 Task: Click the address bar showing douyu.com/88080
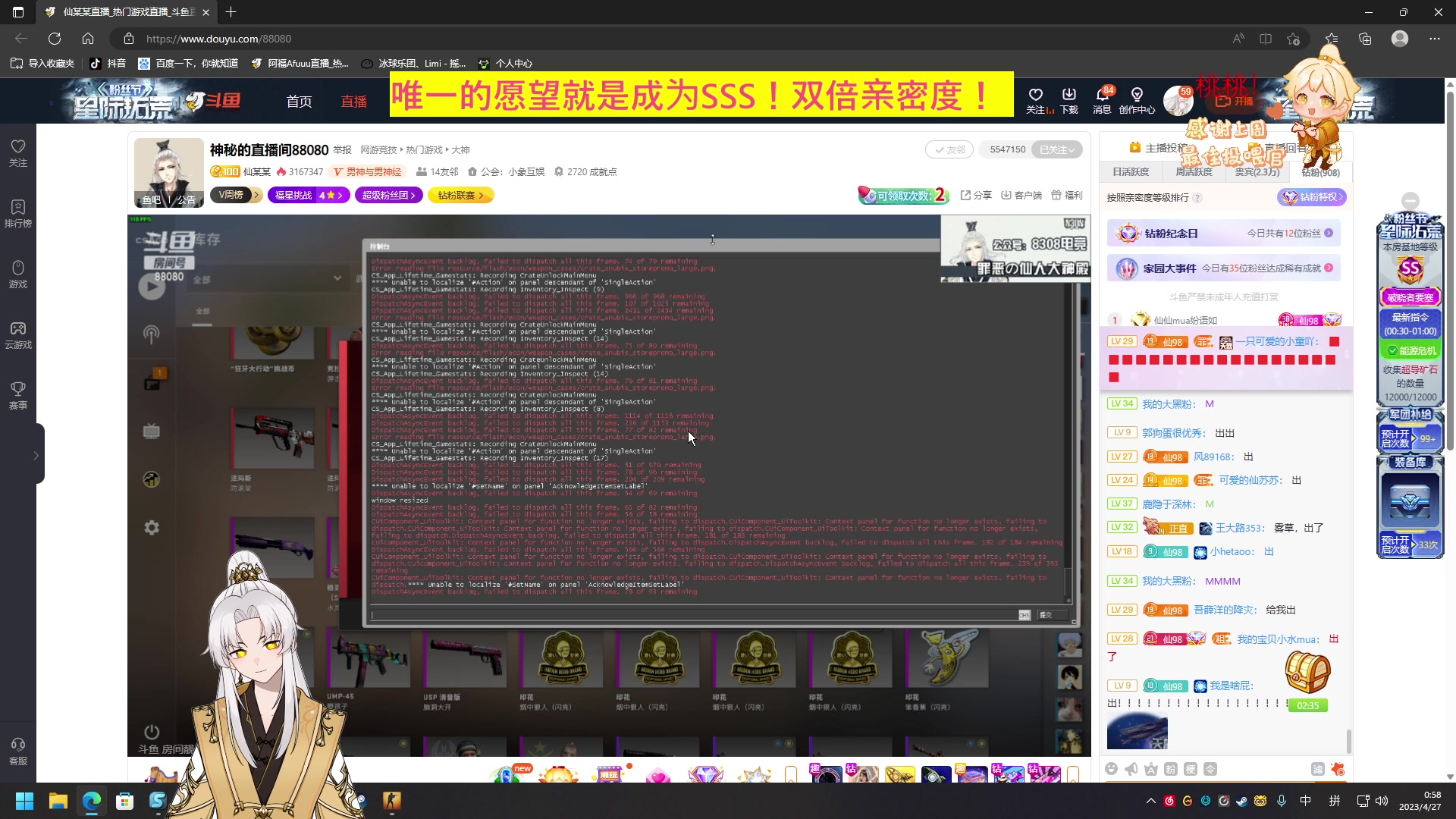pyautogui.click(x=667, y=39)
